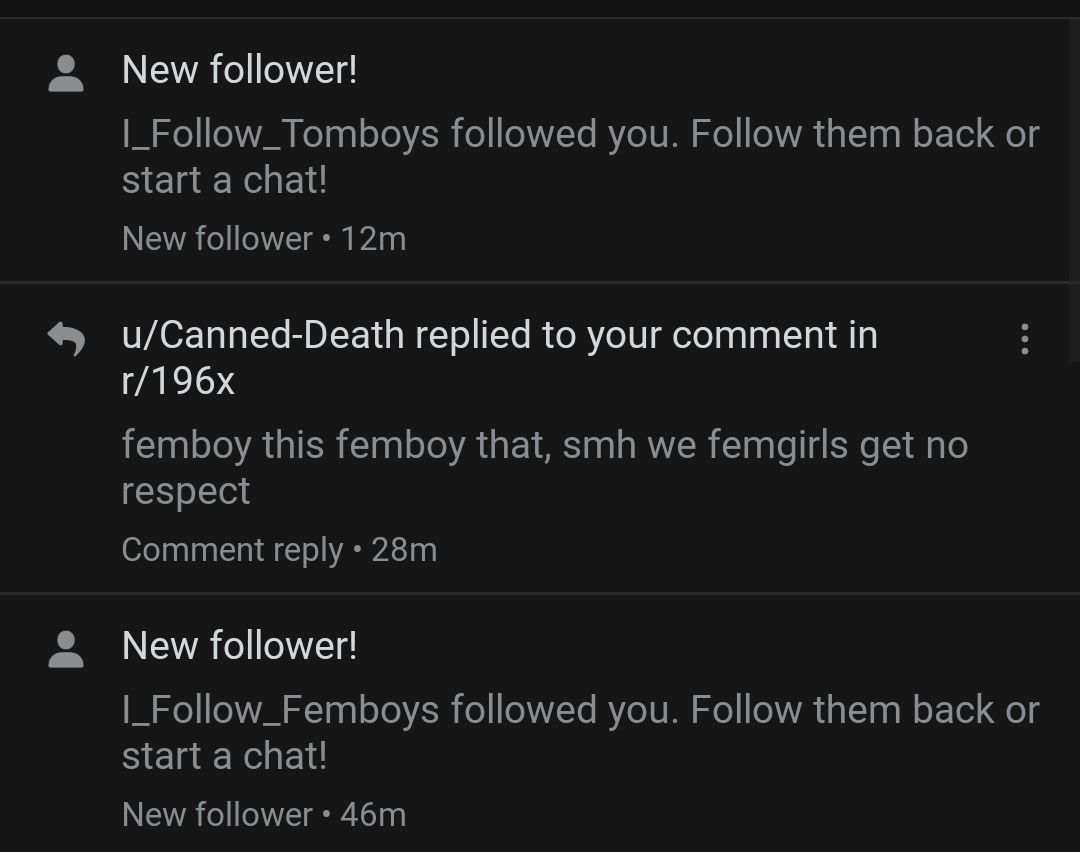Screen dimensions: 1080x852
Task: Click "start a chat!" under I_Follow_Tomboys
Action: [224, 181]
